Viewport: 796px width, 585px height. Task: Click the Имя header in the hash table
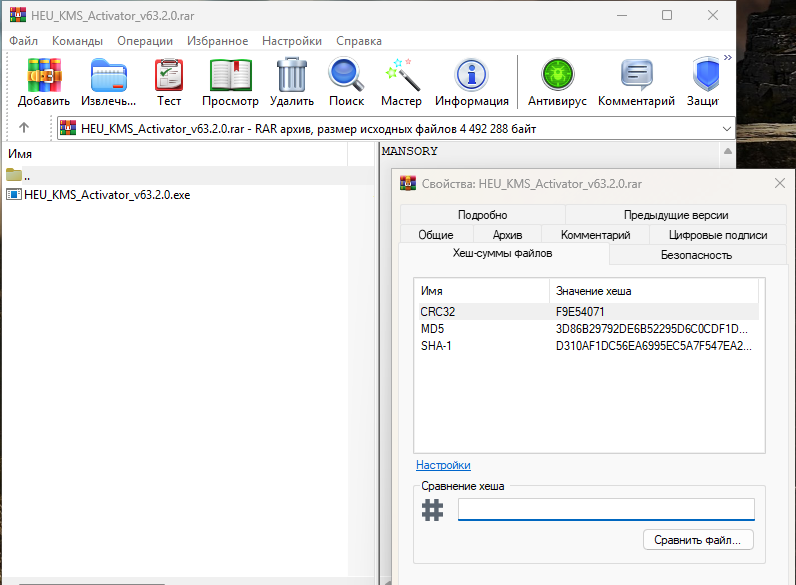point(482,291)
